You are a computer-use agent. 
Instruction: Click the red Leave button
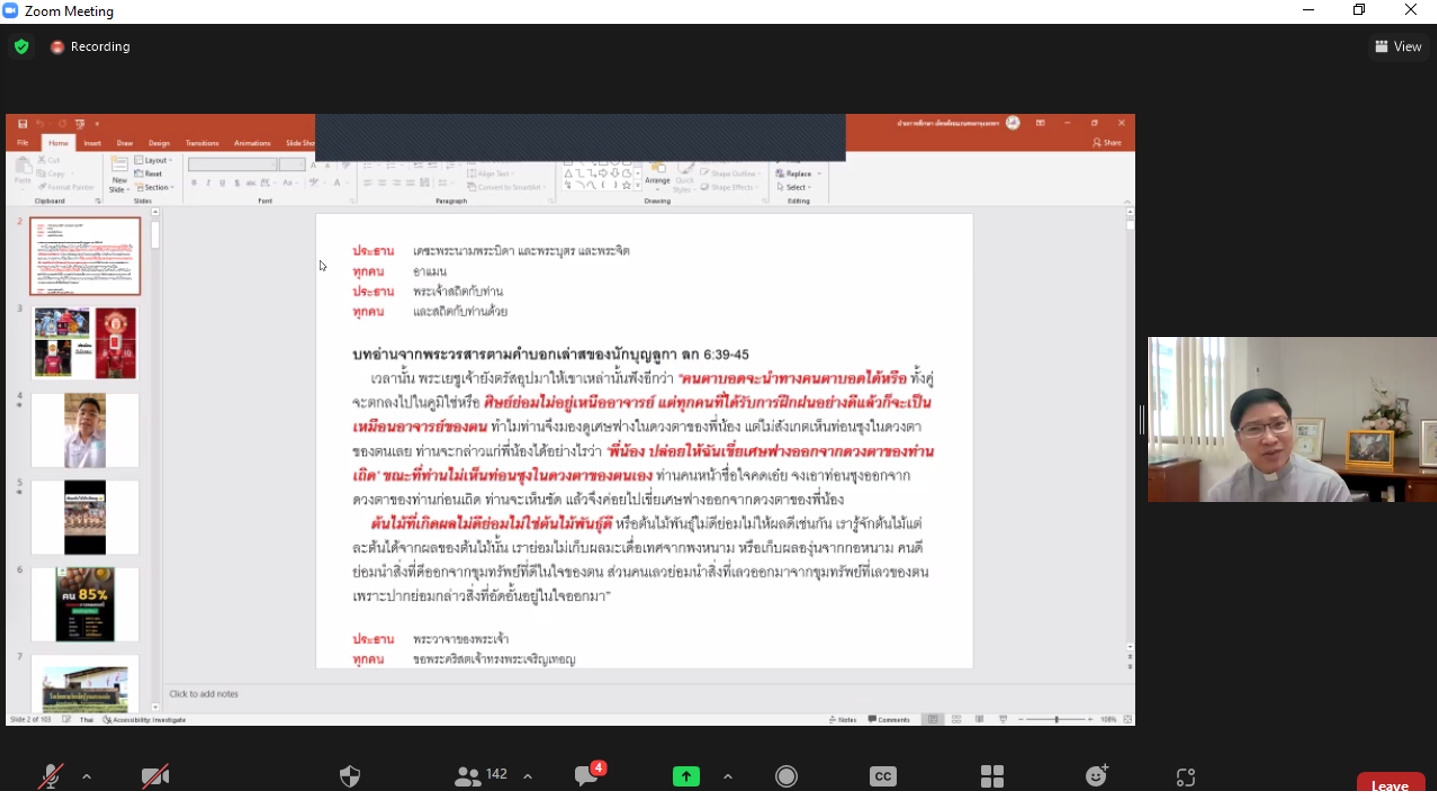click(1390, 785)
